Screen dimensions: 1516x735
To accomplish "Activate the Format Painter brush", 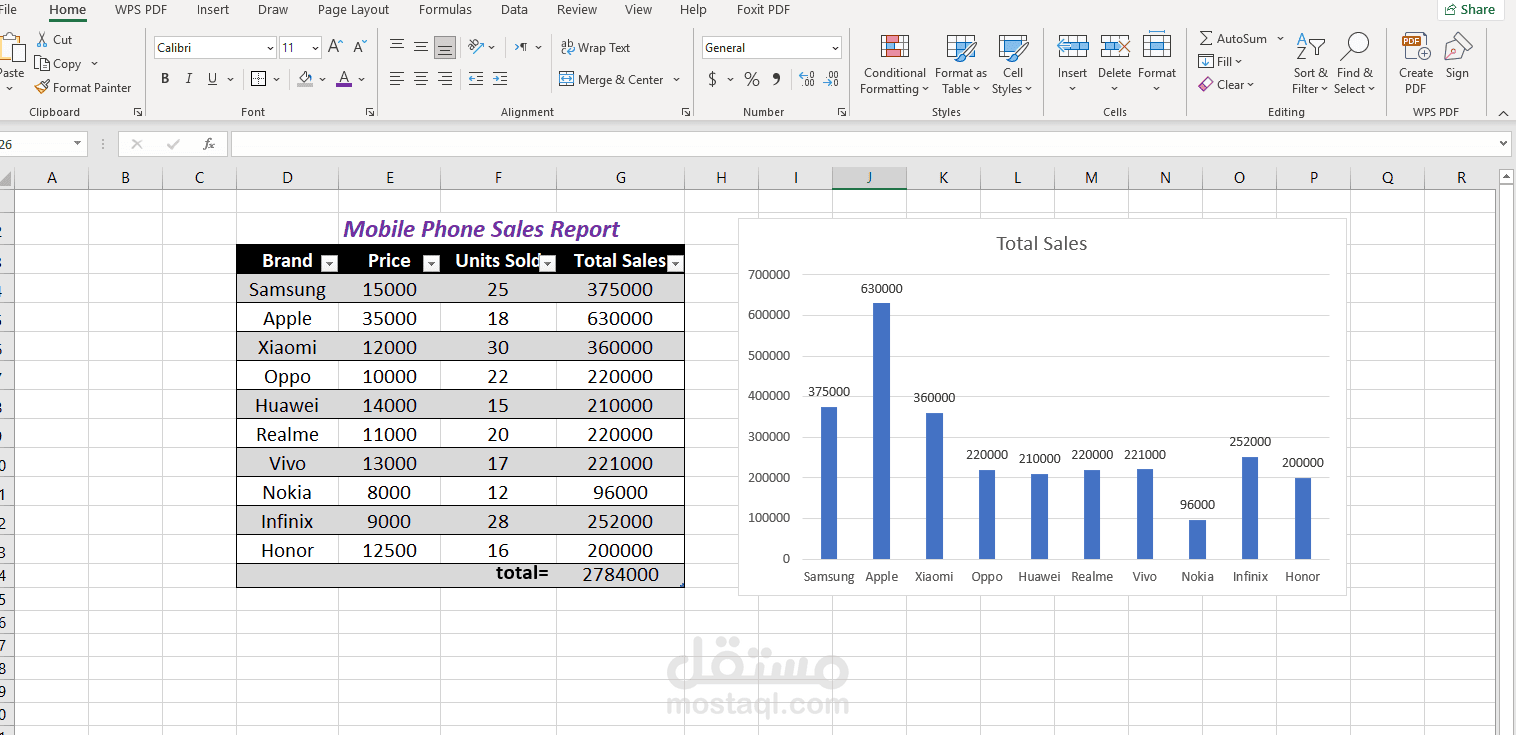I will point(42,88).
